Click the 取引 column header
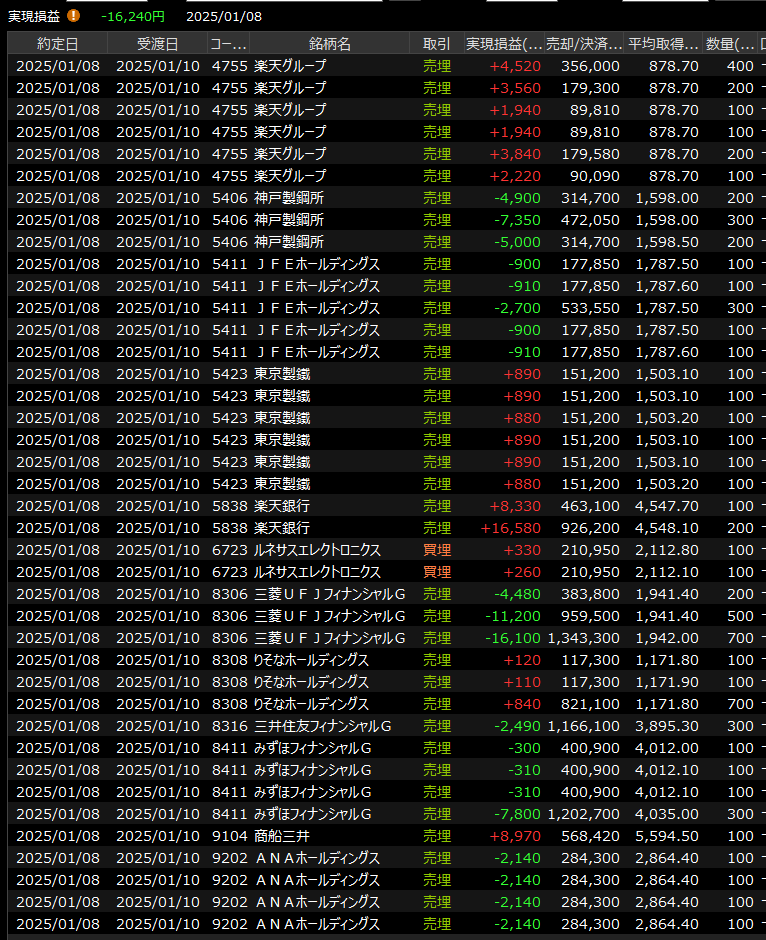 pyautogui.click(x=437, y=44)
